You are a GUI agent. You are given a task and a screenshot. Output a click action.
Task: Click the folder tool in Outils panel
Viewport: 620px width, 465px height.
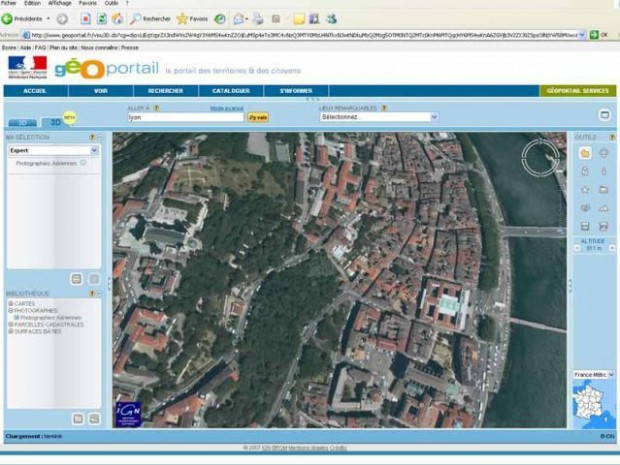pyautogui.click(x=603, y=190)
